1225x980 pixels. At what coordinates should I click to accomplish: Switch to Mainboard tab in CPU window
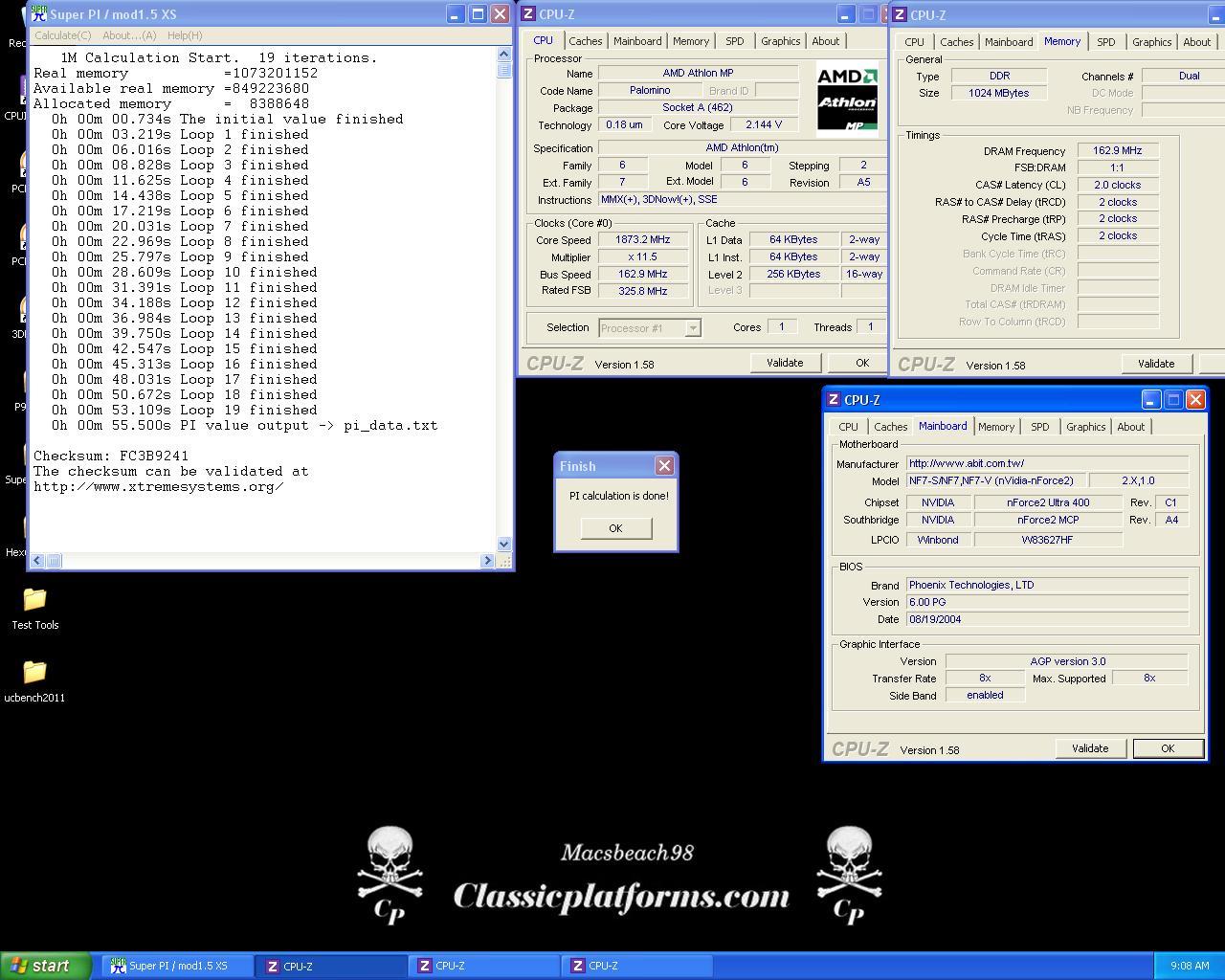coord(637,41)
